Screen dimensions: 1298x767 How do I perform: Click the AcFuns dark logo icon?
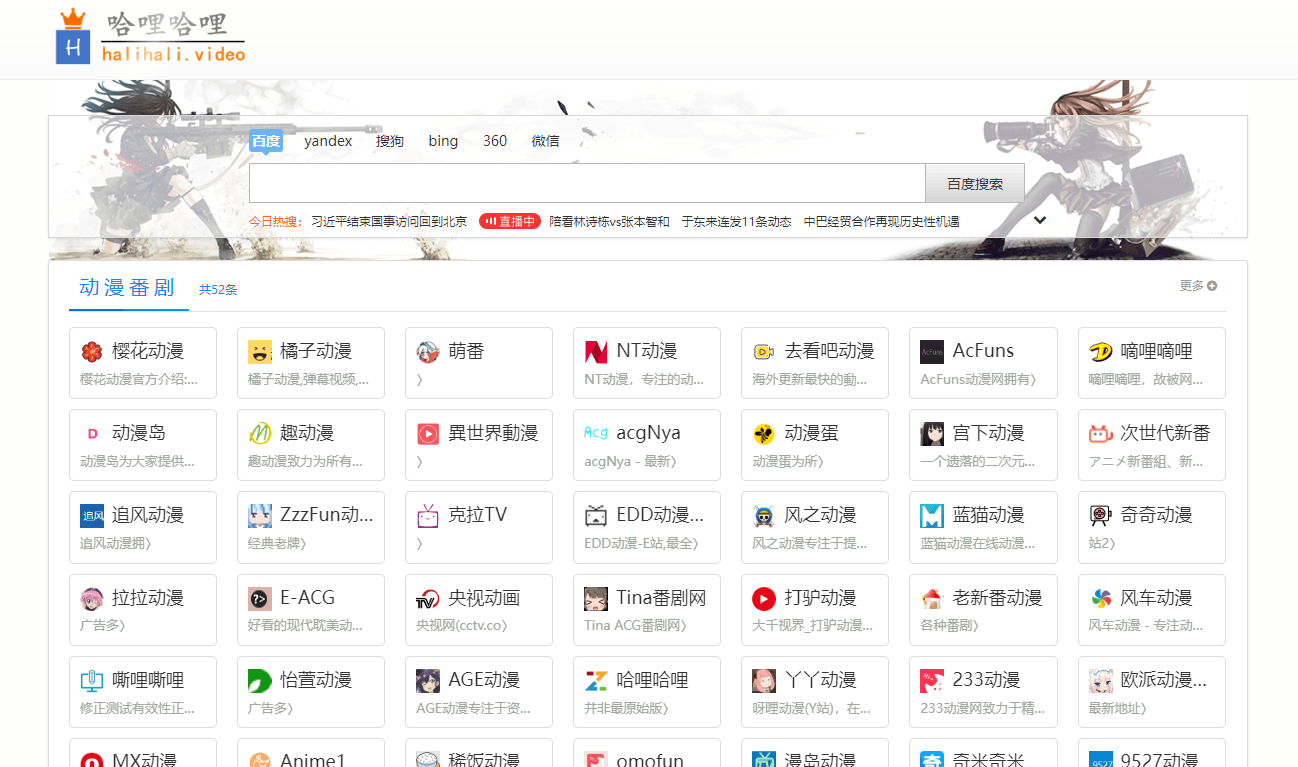(932, 352)
